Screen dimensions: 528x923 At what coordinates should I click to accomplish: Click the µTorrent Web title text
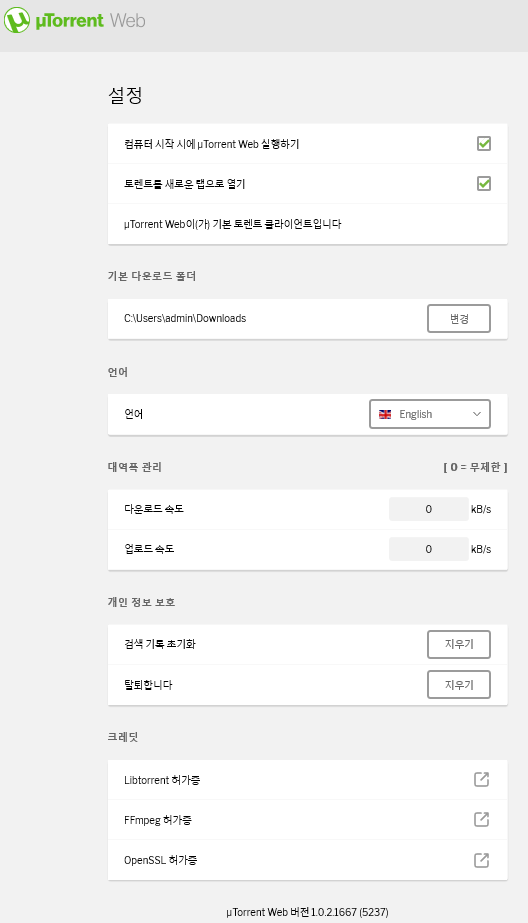click(x=90, y=21)
